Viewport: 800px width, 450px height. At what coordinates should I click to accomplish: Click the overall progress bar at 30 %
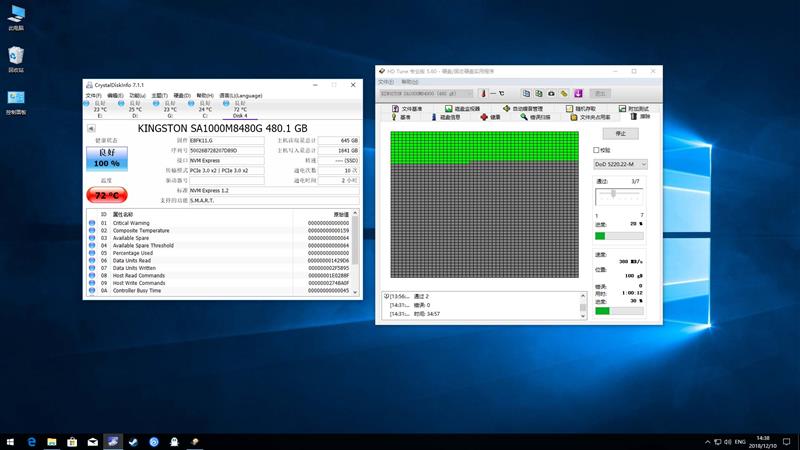(x=619, y=311)
